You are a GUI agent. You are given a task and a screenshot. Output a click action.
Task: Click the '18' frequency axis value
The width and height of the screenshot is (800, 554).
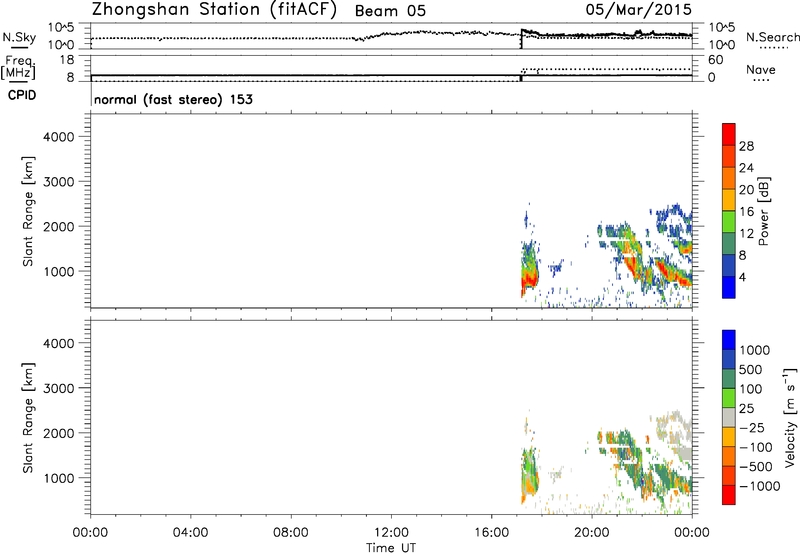click(x=66, y=60)
